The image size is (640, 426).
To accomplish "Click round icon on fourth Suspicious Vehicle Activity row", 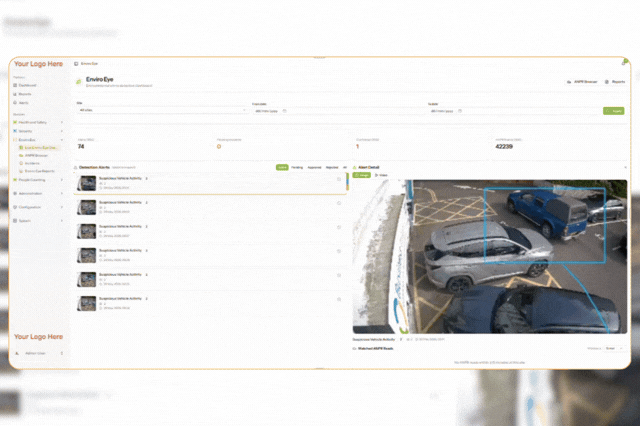I will 339,251.
